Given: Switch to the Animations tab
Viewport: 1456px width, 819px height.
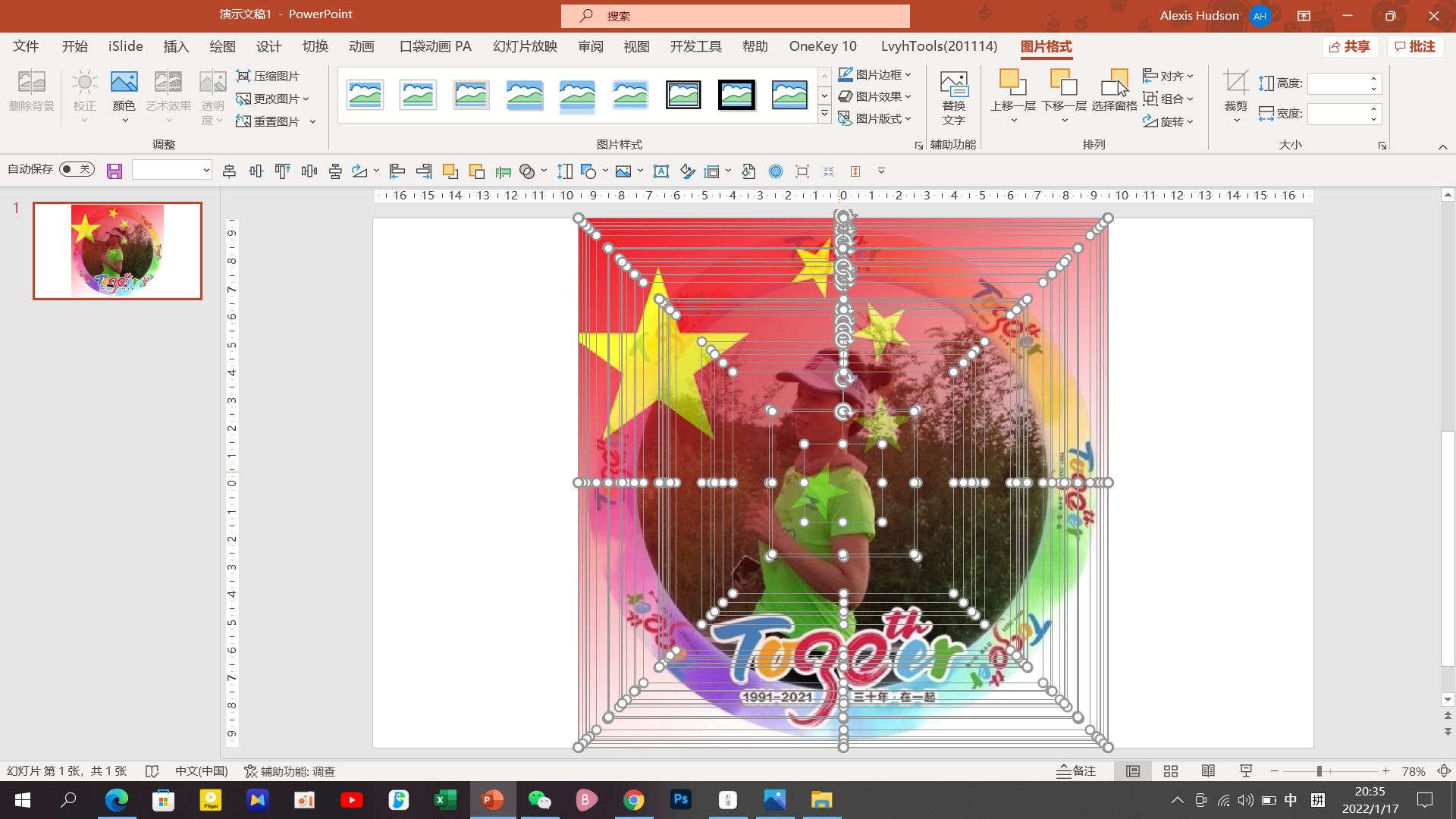Looking at the screenshot, I should 362,46.
